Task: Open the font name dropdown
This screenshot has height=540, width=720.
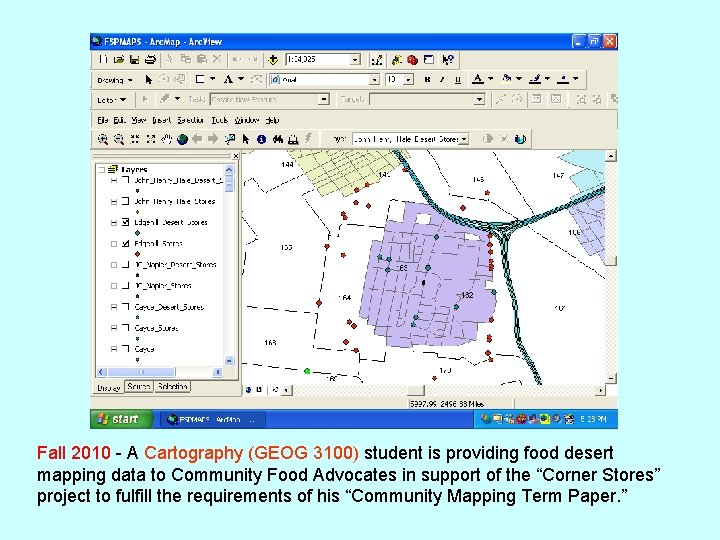Action: click(375, 80)
